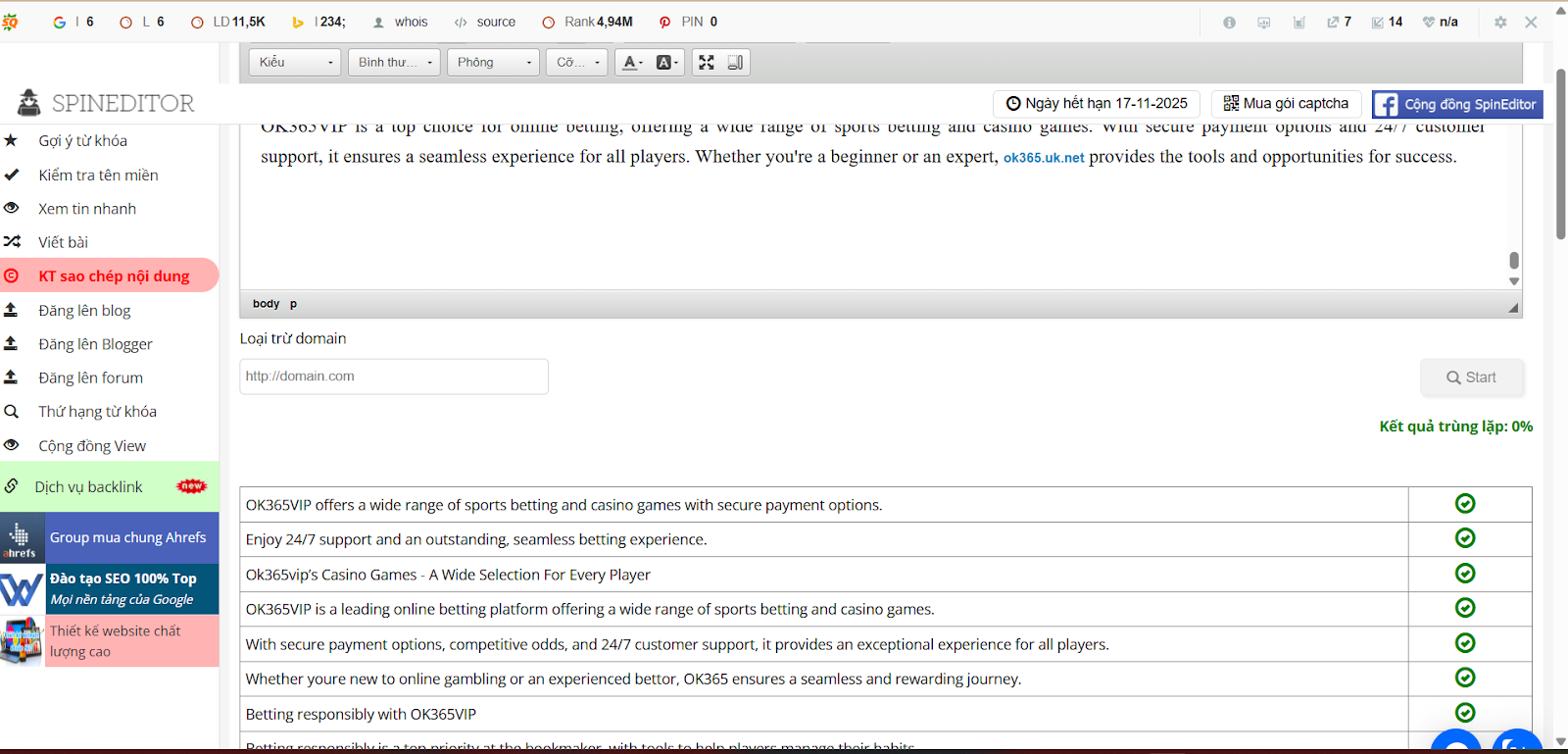Click check icon for Enjoy 24/7 support row
Image resolution: width=1568 pixels, height=754 pixels.
pyautogui.click(x=1465, y=538)
